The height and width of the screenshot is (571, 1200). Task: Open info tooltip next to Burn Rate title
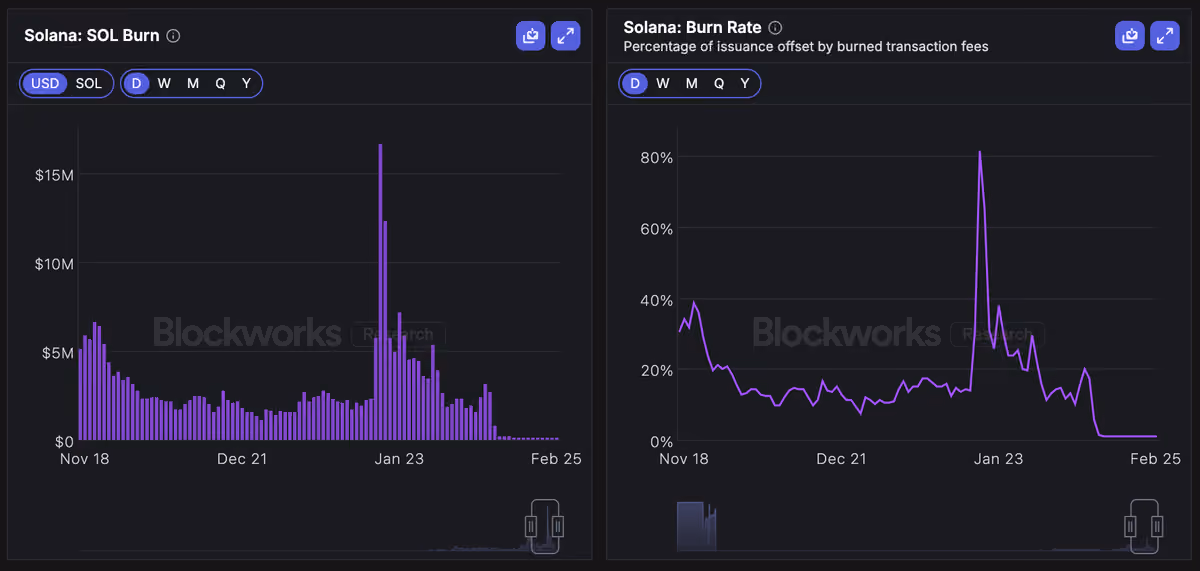tap(775, 28)
